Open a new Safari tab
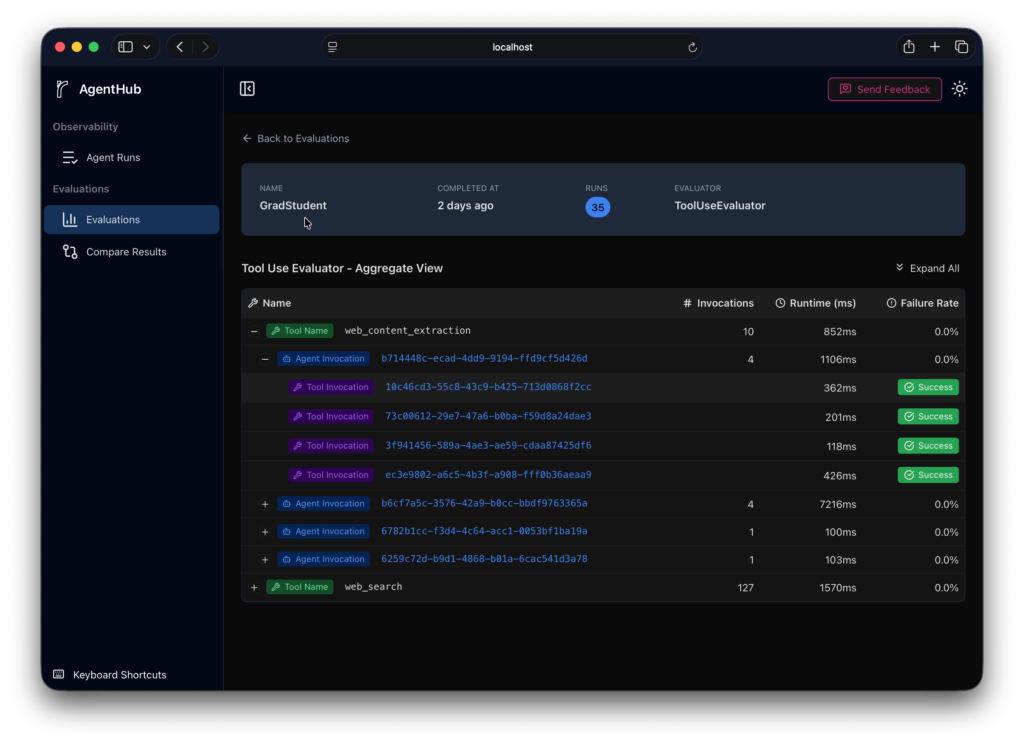The height and width of the screenshot is (745, 1024). pos(935,47)
